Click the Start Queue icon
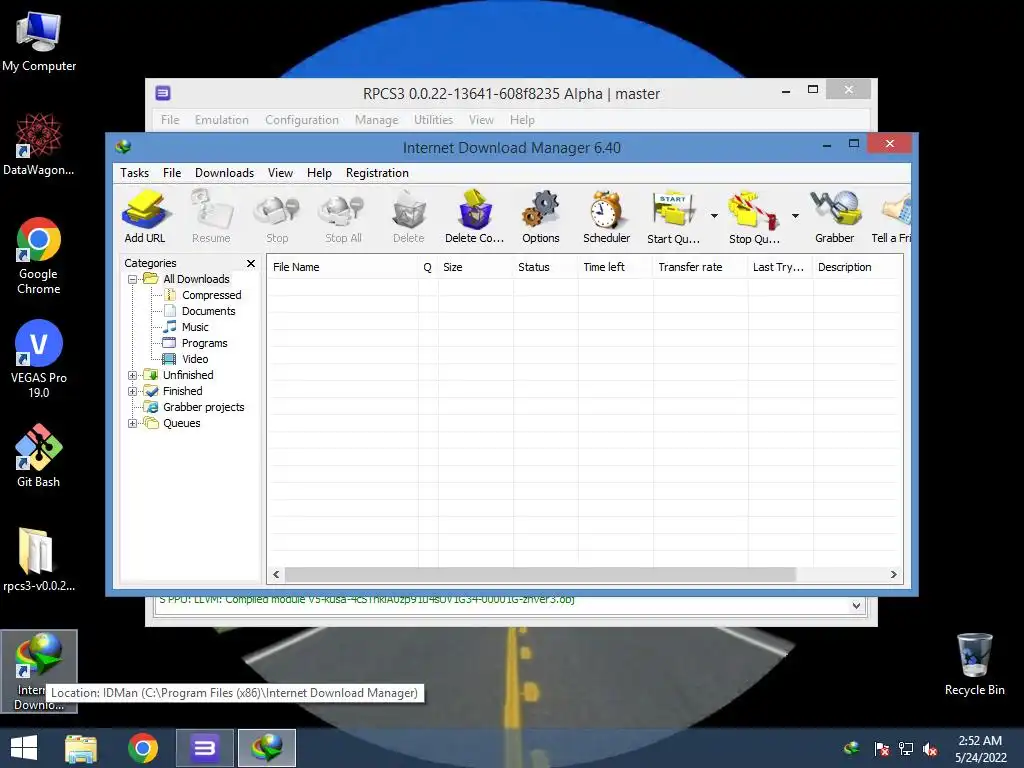The image size is (1024, 768). pos(673,217)
